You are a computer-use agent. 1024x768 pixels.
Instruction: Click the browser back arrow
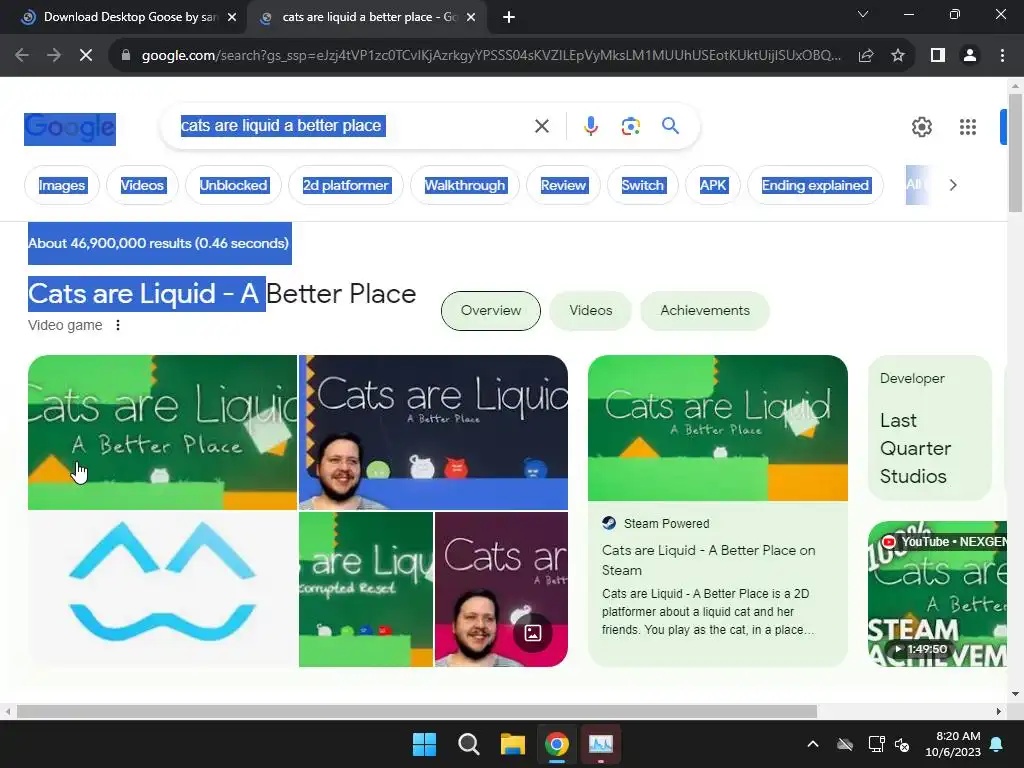[x=22, y=56]
